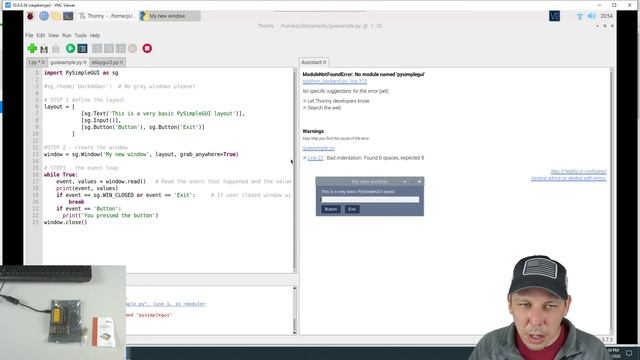640x360 pixels.
Task: Click the taskbar clock showing 20:54
Action: coord(606,16)
